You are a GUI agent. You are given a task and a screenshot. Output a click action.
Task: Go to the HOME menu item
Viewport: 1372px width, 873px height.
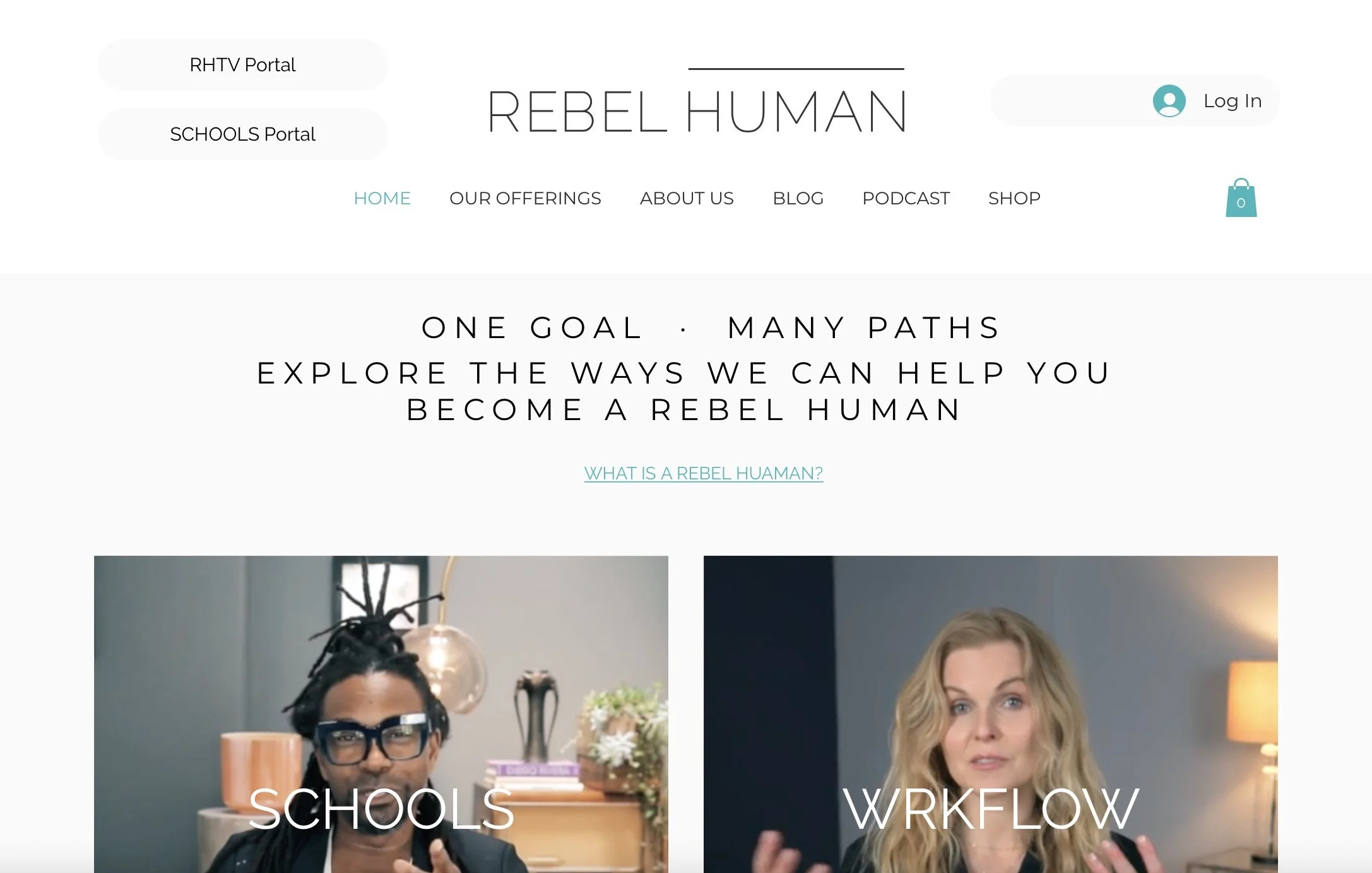point(382,198)
